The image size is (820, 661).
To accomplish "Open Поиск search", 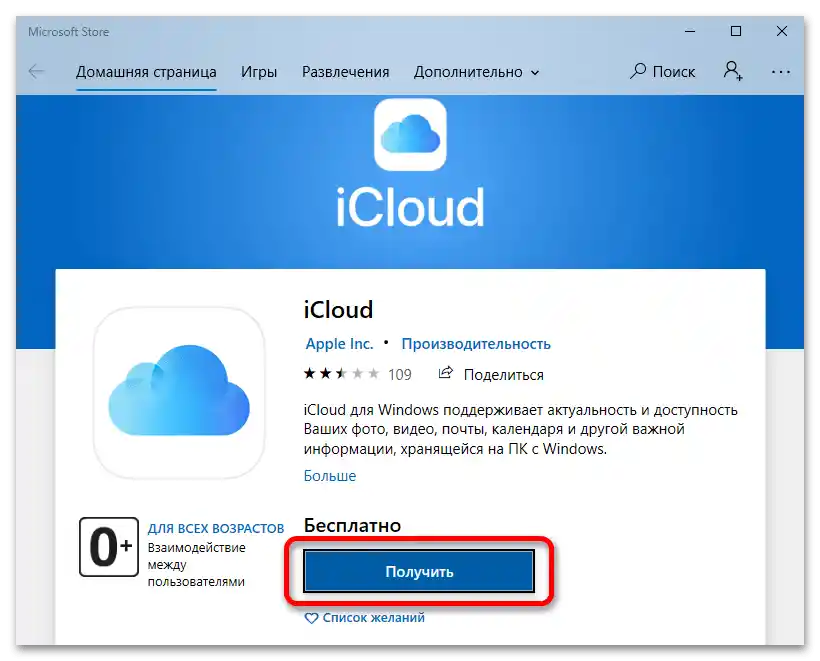I will point(663,71).
